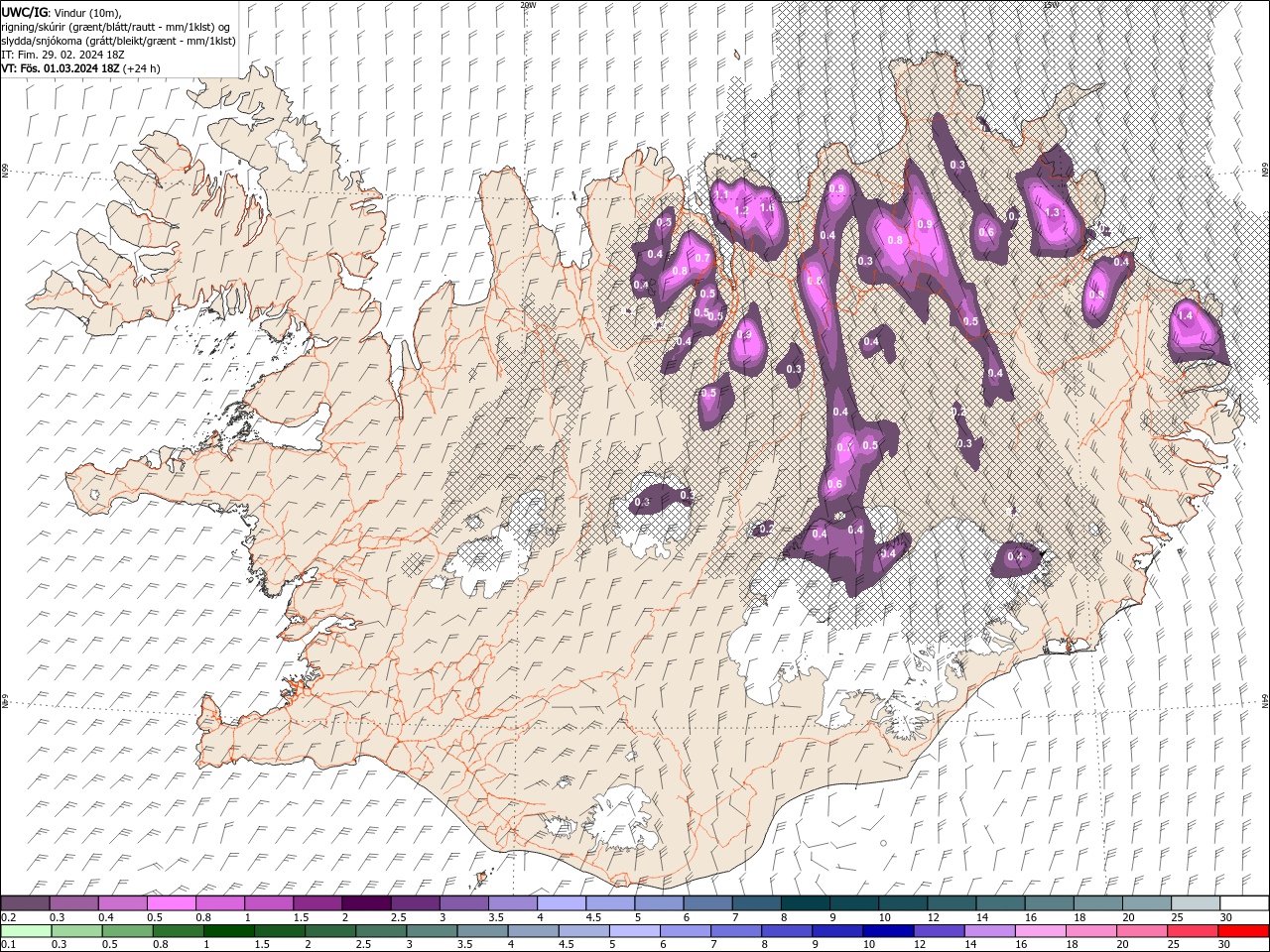Image resolution: width=1270 pixels, height=952 pixels.
Task: Select the 7 blue swatch in lower legend row
Action: [x=735, y=931]
